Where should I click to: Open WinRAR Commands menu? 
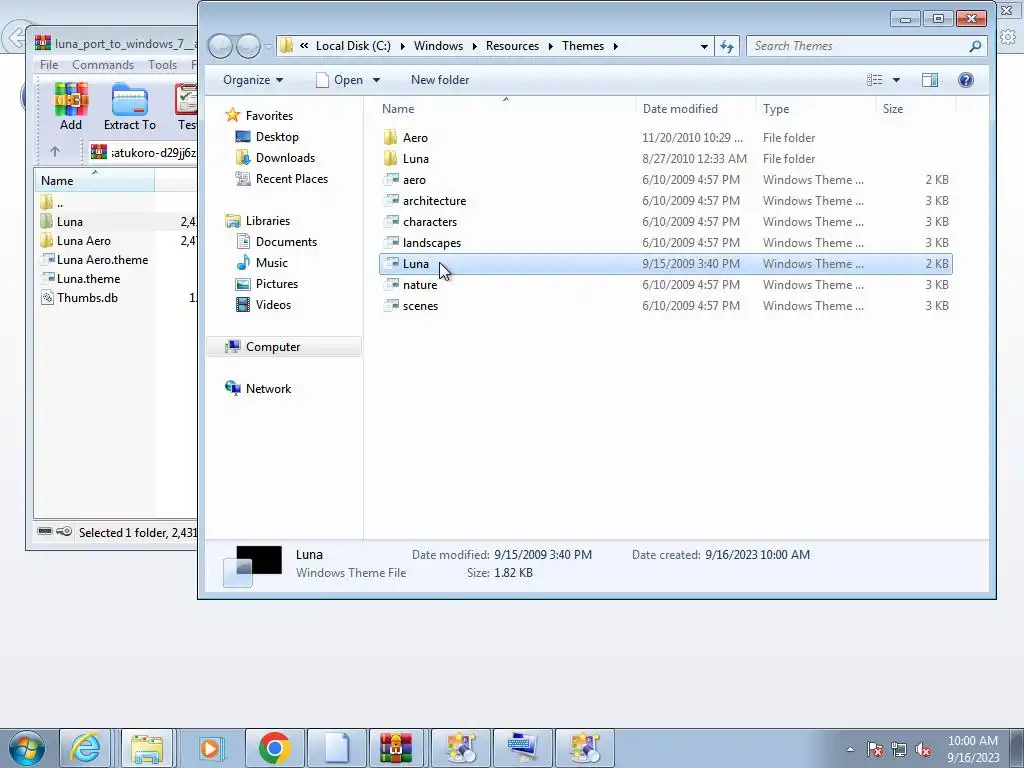(103, 65)
